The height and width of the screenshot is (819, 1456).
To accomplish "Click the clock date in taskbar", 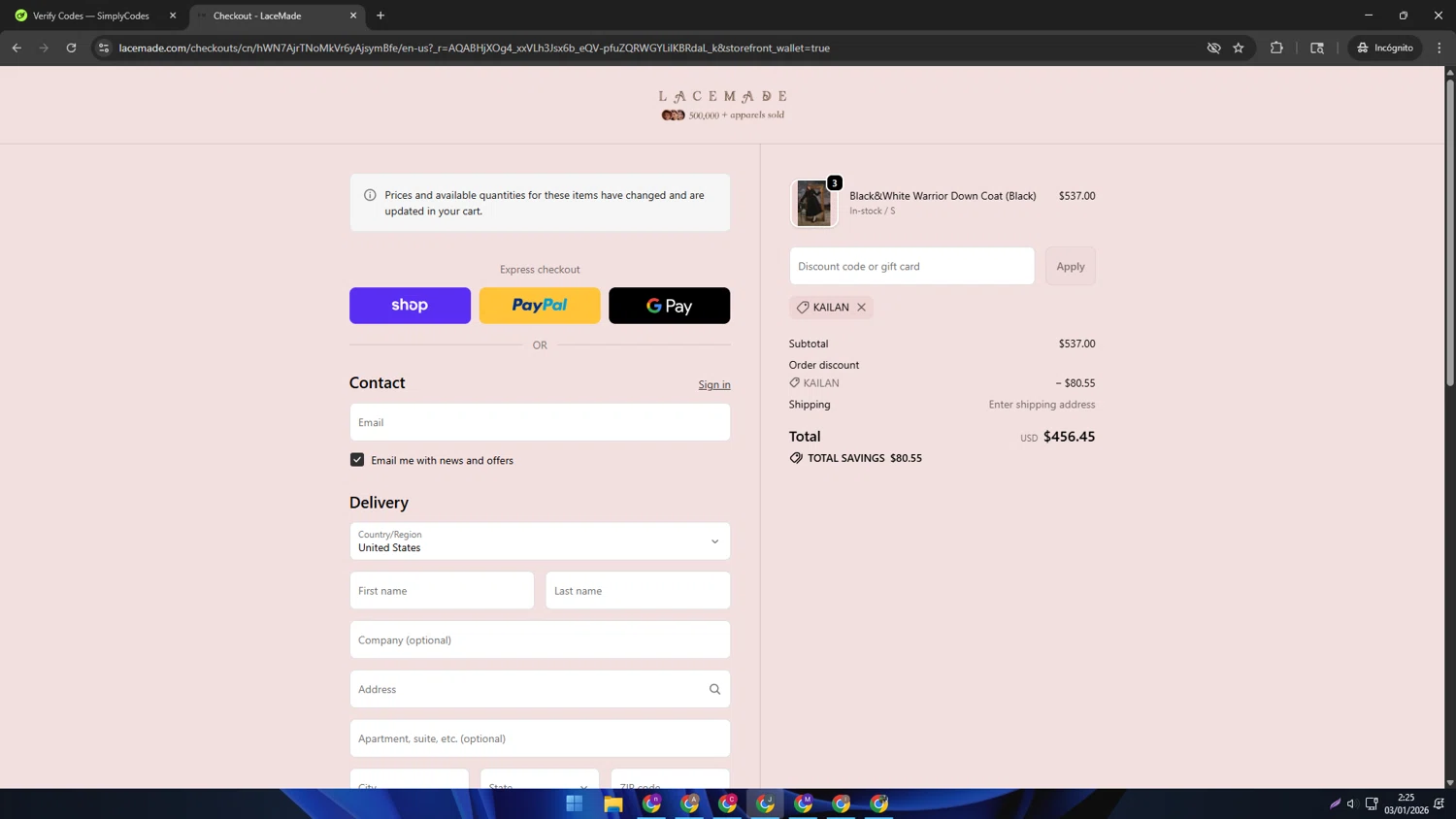I will [x=1406, y=803].
